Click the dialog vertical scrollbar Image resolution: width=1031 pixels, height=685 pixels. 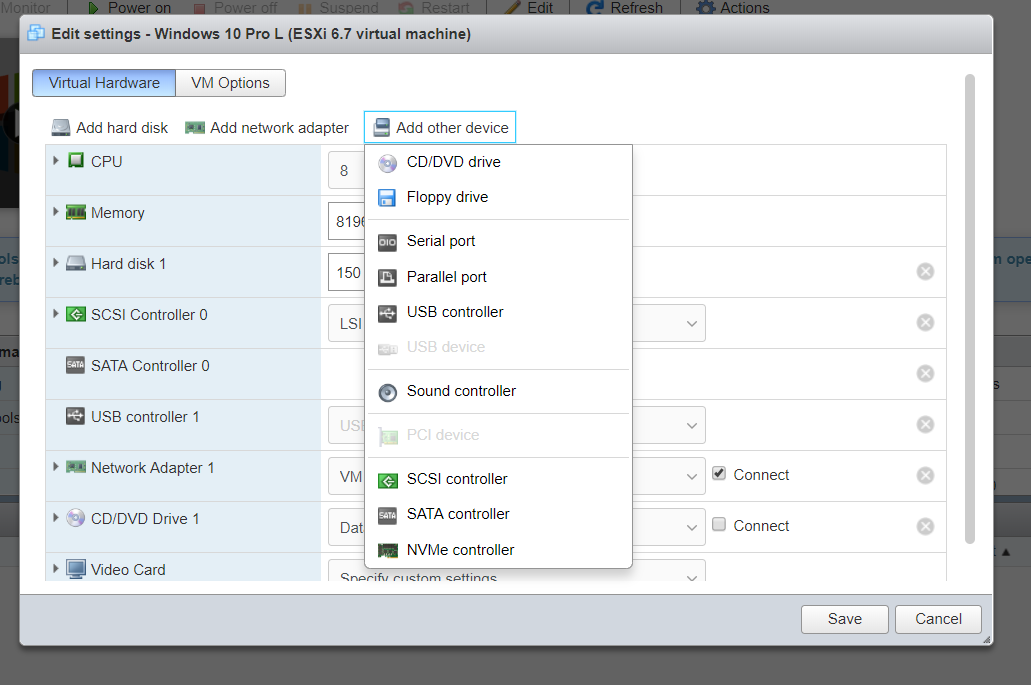tap(970, 309)
